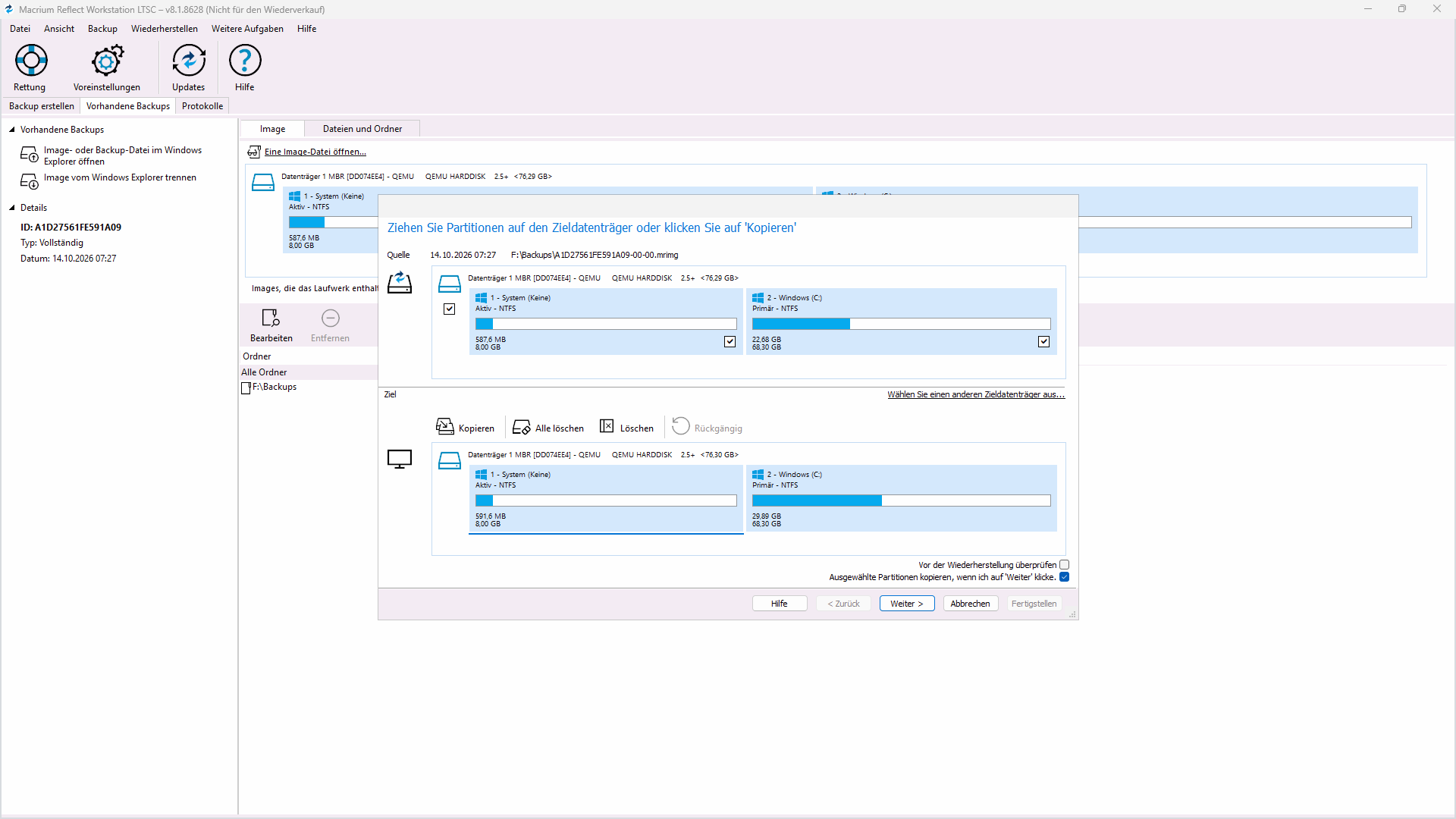Image resolution: width=1456 pixels, height=819 pixels.
Task: Click the Ziel monitor icon
Action: point(400,459)
